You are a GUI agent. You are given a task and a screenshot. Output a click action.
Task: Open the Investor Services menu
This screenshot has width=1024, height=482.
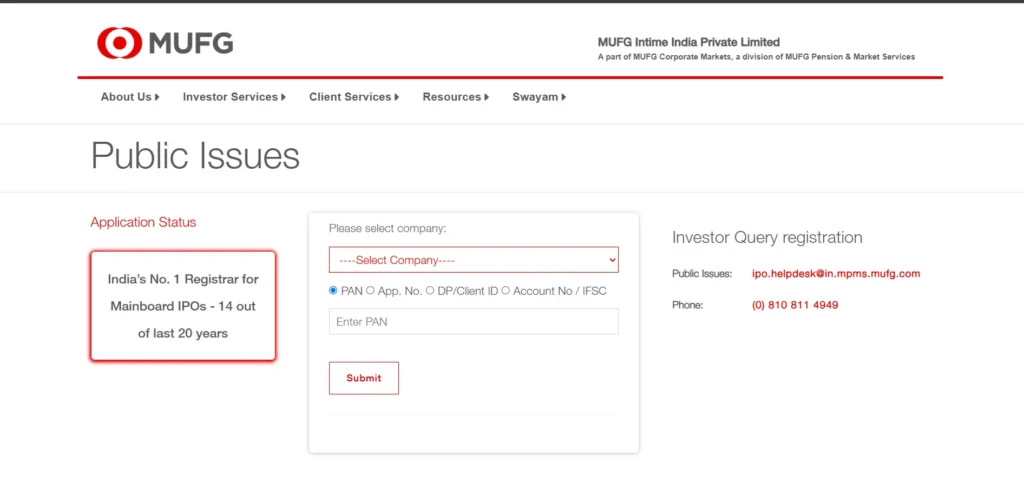click(234, 97)
